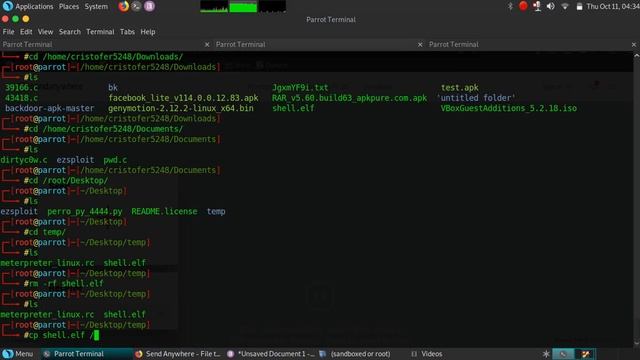Click the star icon on bottom panel
Screen dimensions: 640x360
click(x=546, y=354)
